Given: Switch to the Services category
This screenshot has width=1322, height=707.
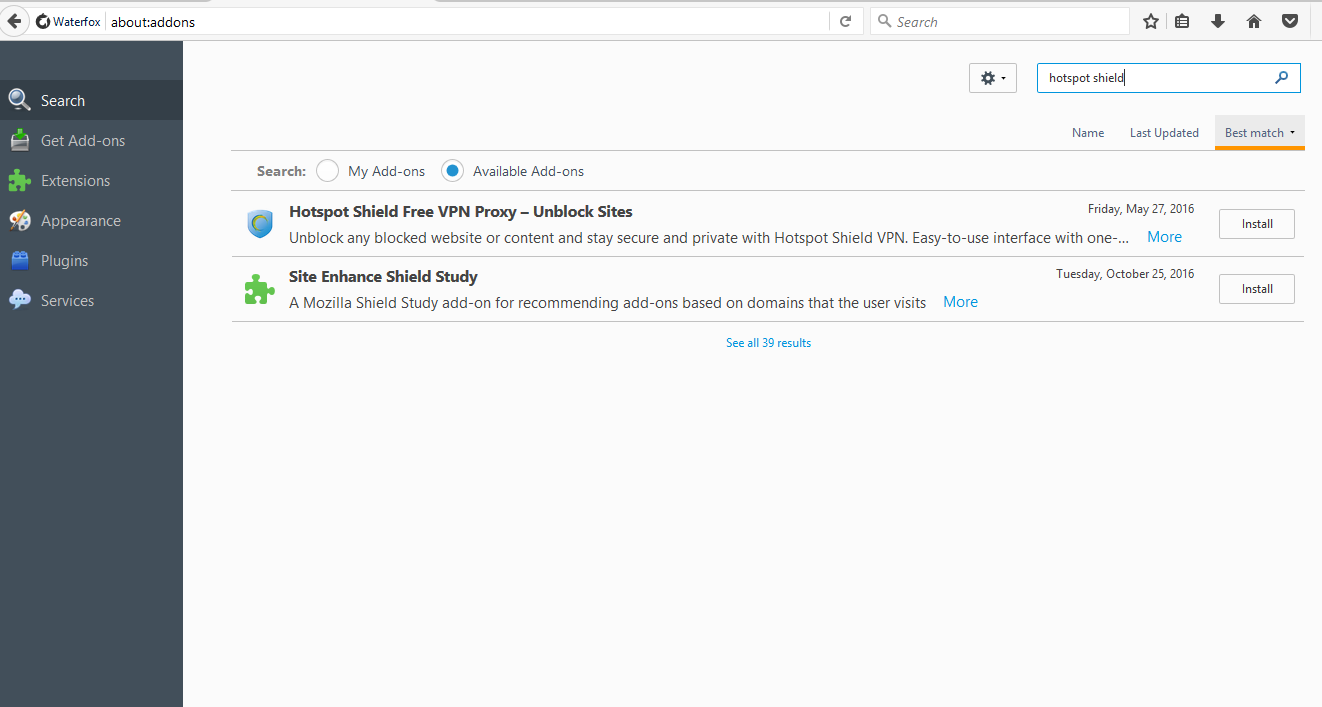Looking at the screenshot, I should [91, 300].
